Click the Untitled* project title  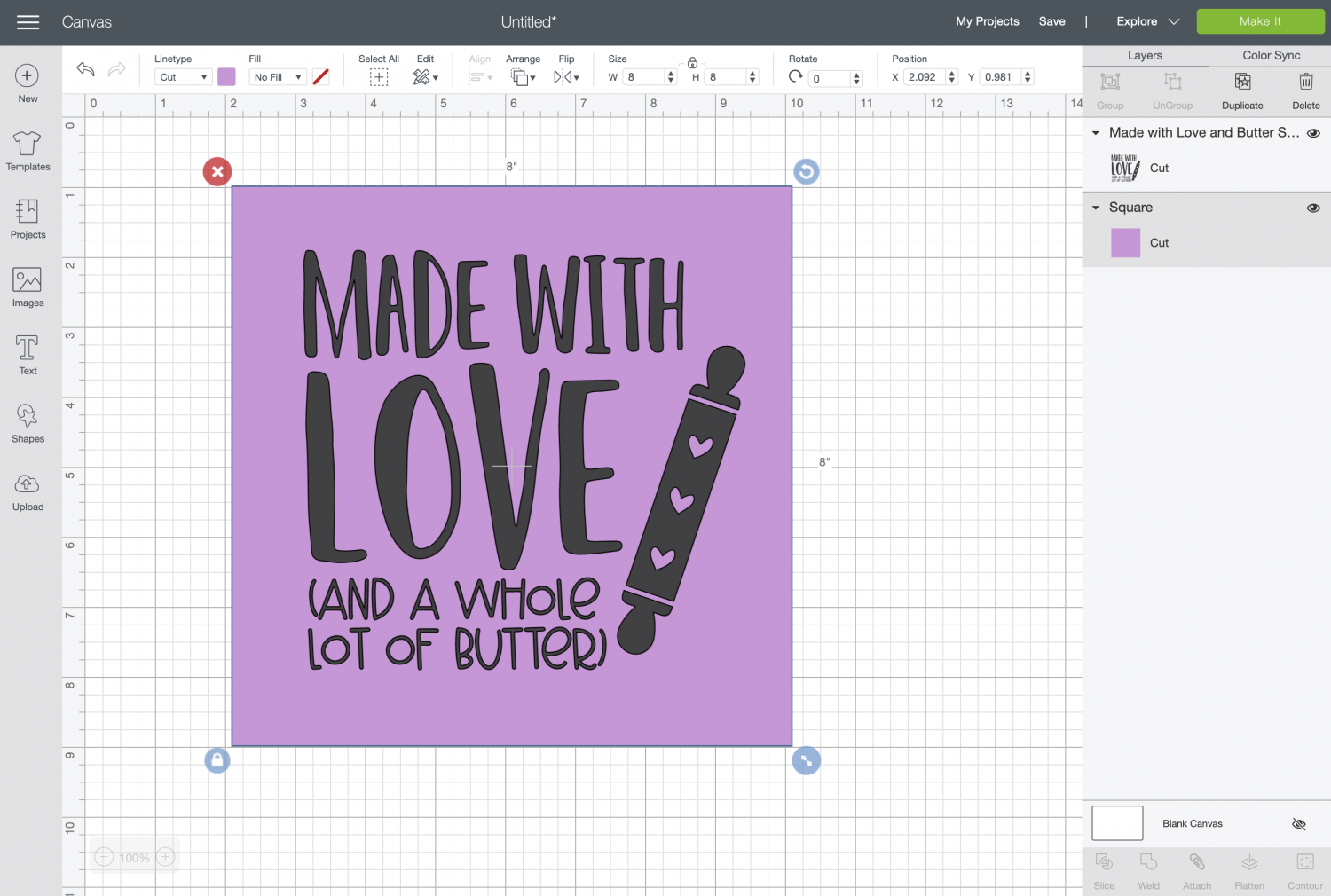point(529,22)
